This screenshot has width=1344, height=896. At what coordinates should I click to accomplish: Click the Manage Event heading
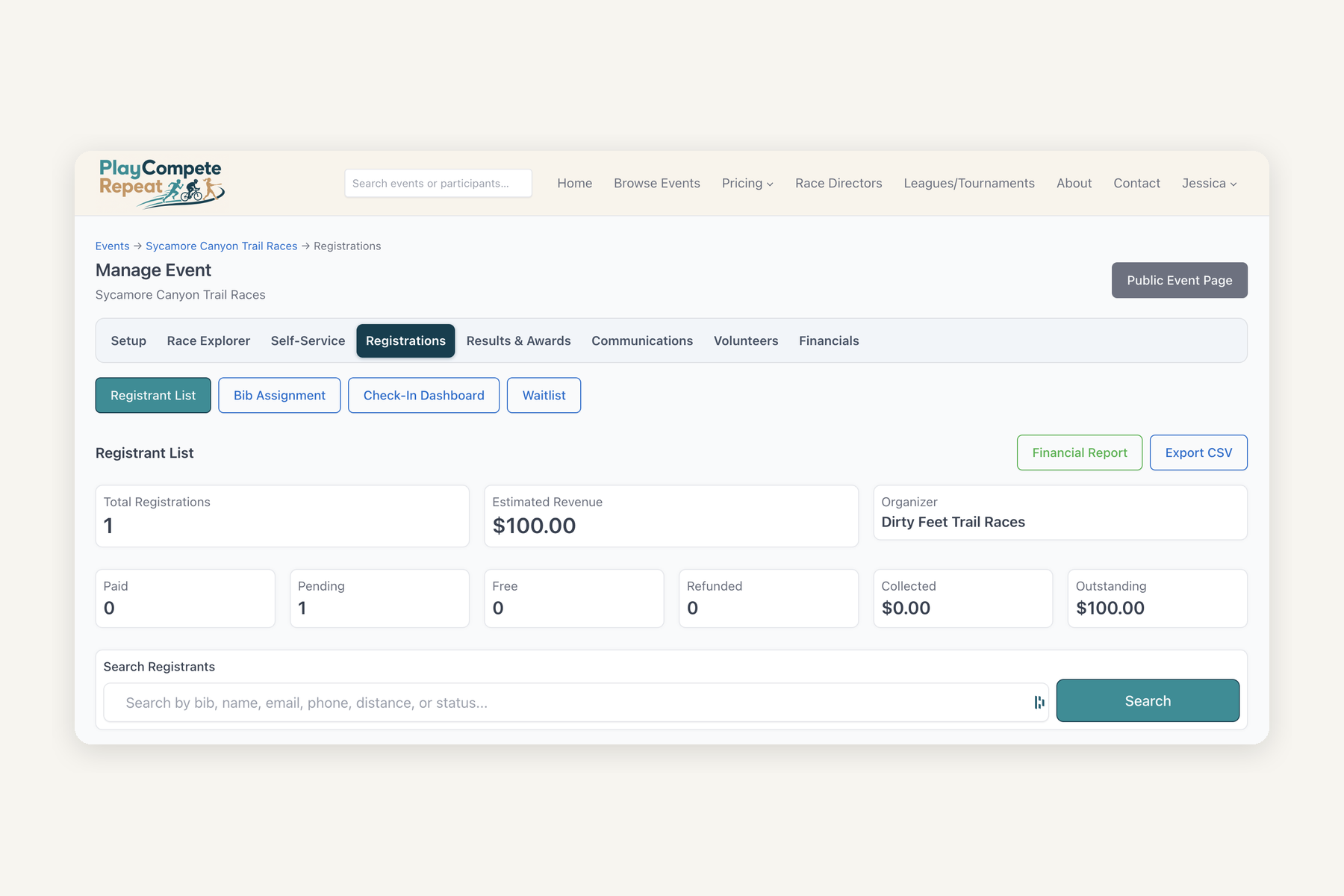click(153, 270)
